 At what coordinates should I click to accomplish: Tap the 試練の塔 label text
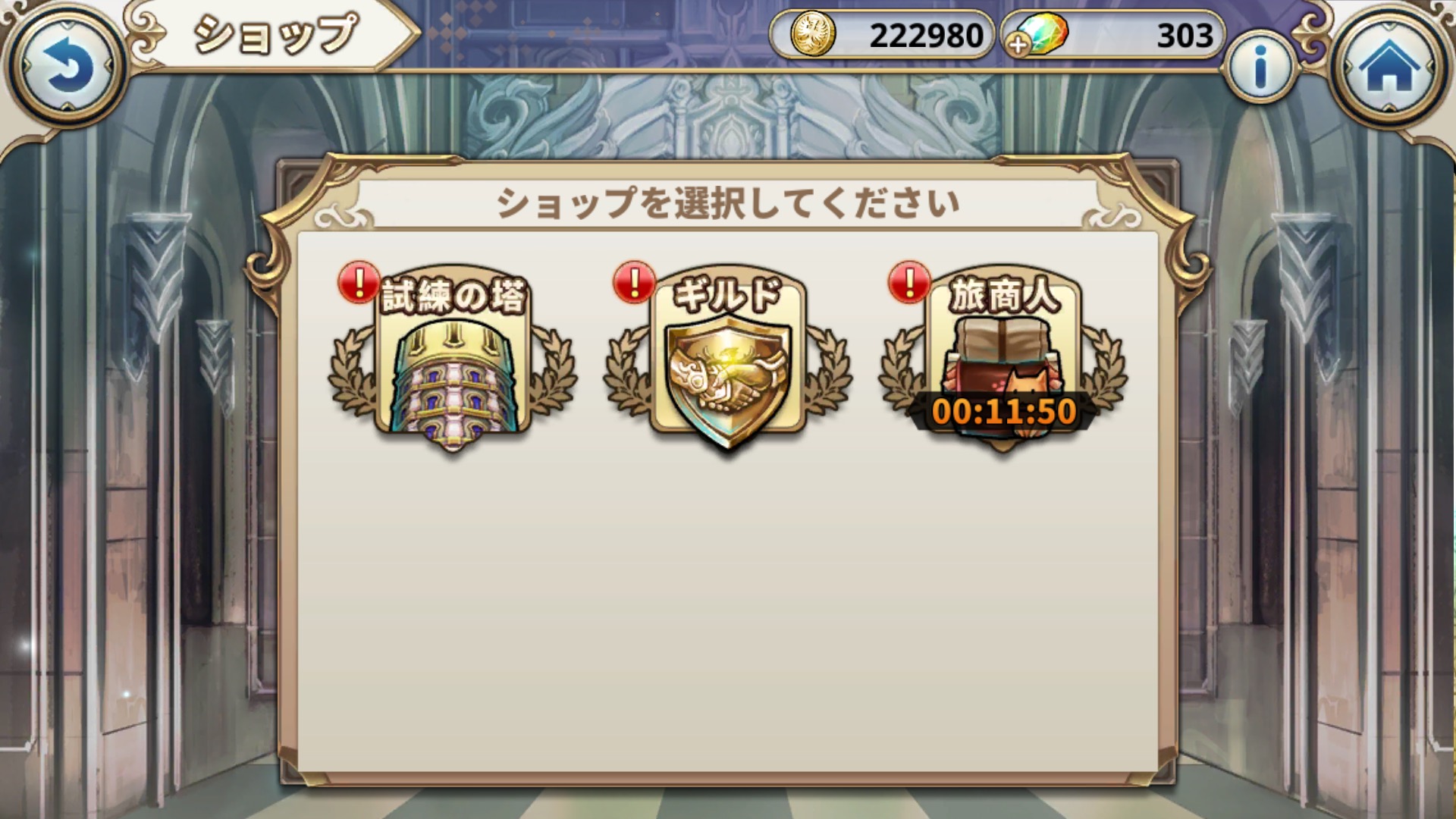pos(453,297)
